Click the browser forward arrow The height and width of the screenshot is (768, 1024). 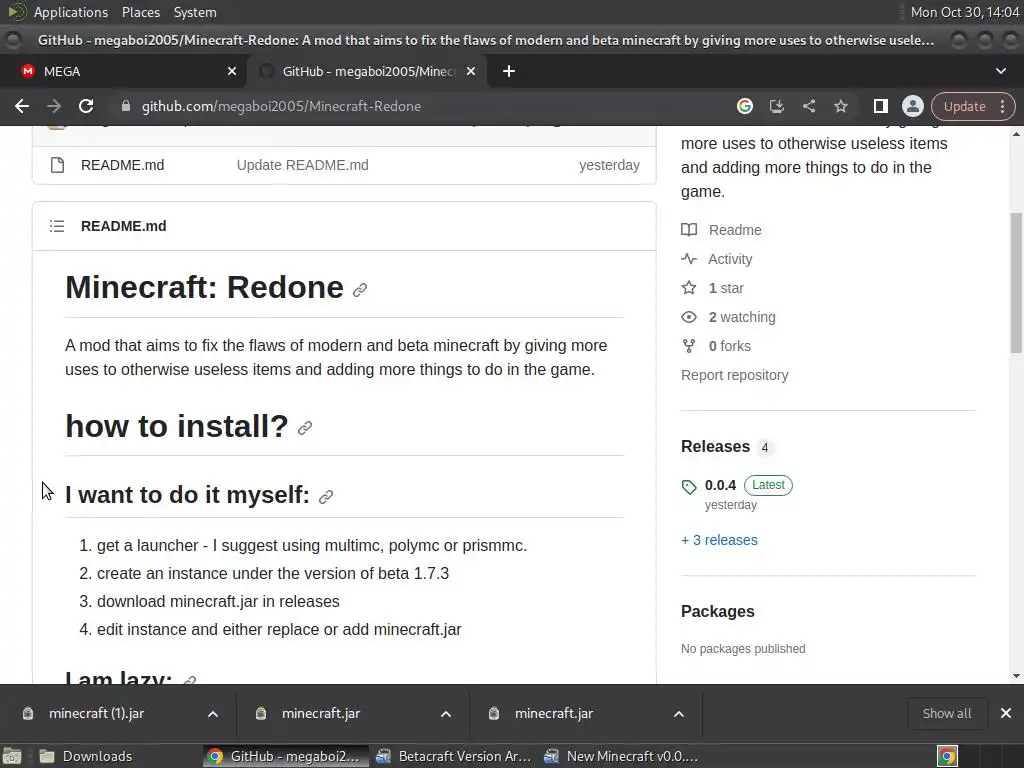[54, 106]
